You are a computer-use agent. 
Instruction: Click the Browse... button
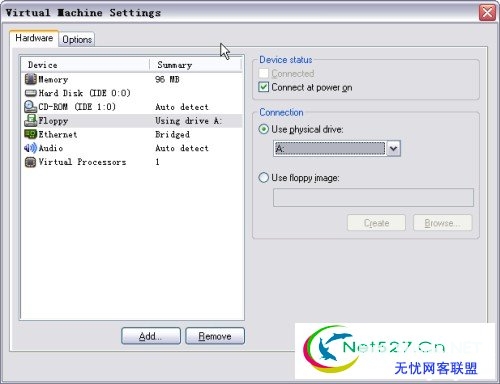pyautogui.click(x=443, y=223)
